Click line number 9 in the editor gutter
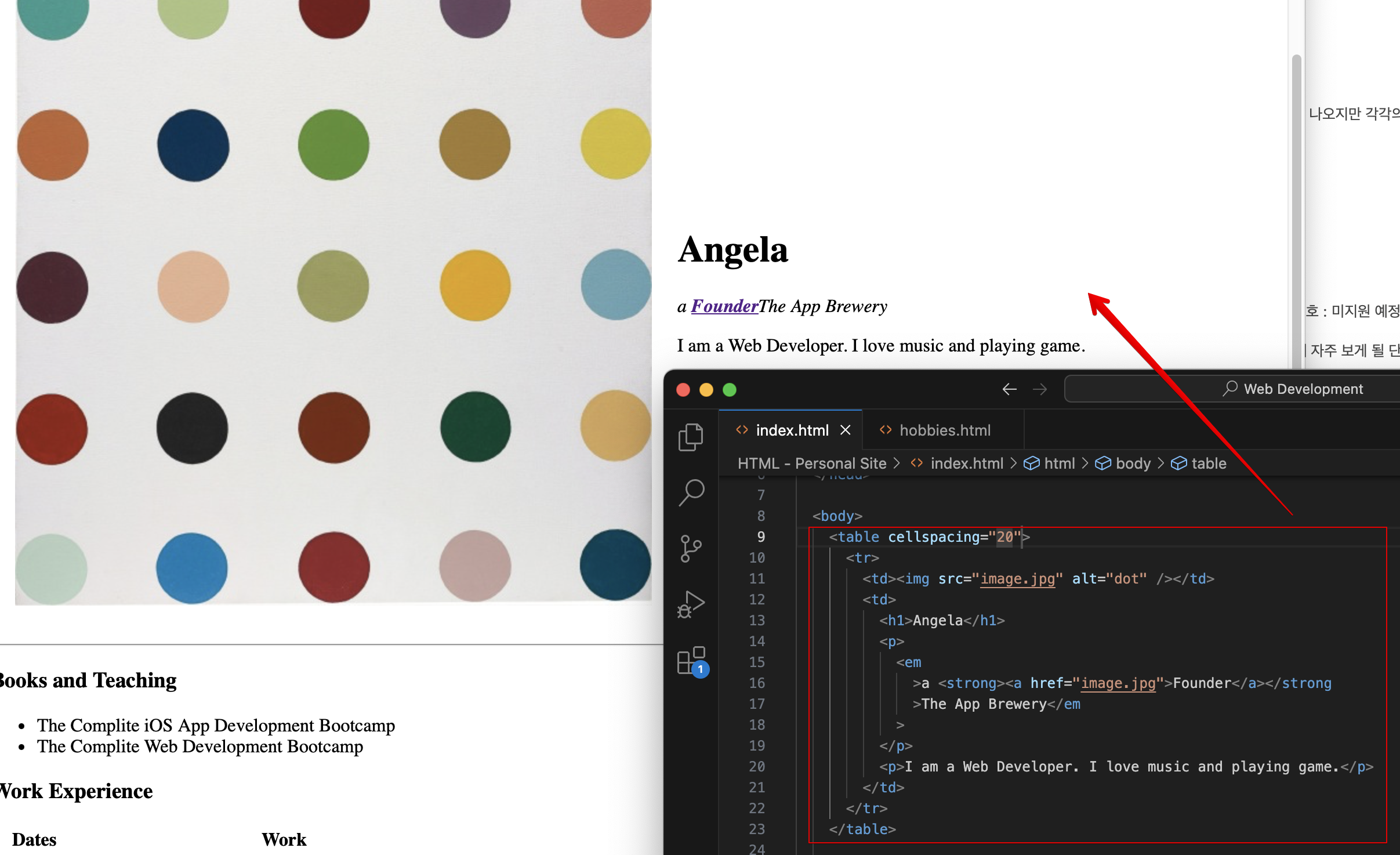The image size is (1400, 855). 761,537
